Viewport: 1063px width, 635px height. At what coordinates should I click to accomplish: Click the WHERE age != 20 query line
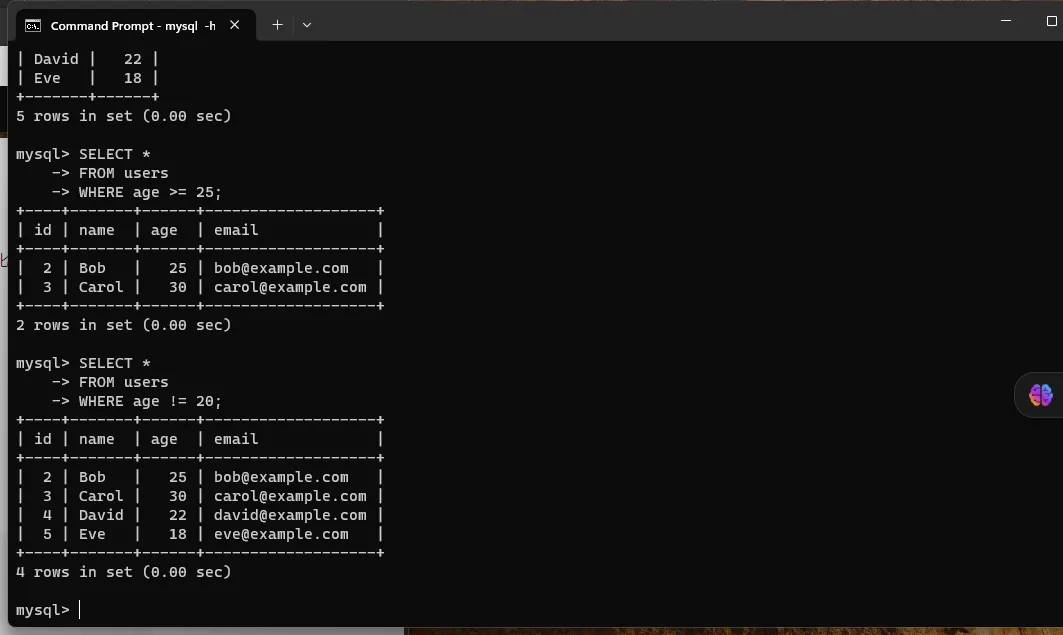pos(150,401)
